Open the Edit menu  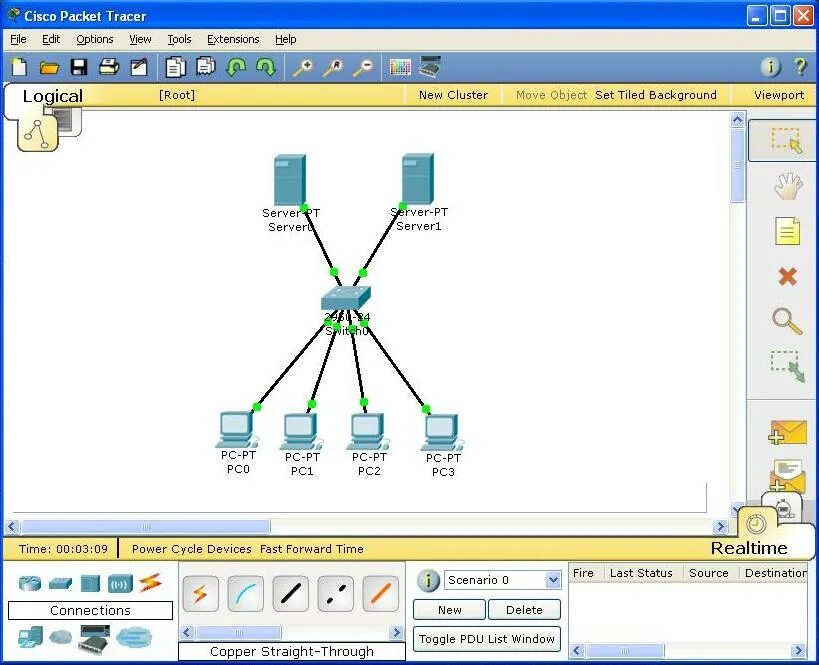[x=51, y=39]
